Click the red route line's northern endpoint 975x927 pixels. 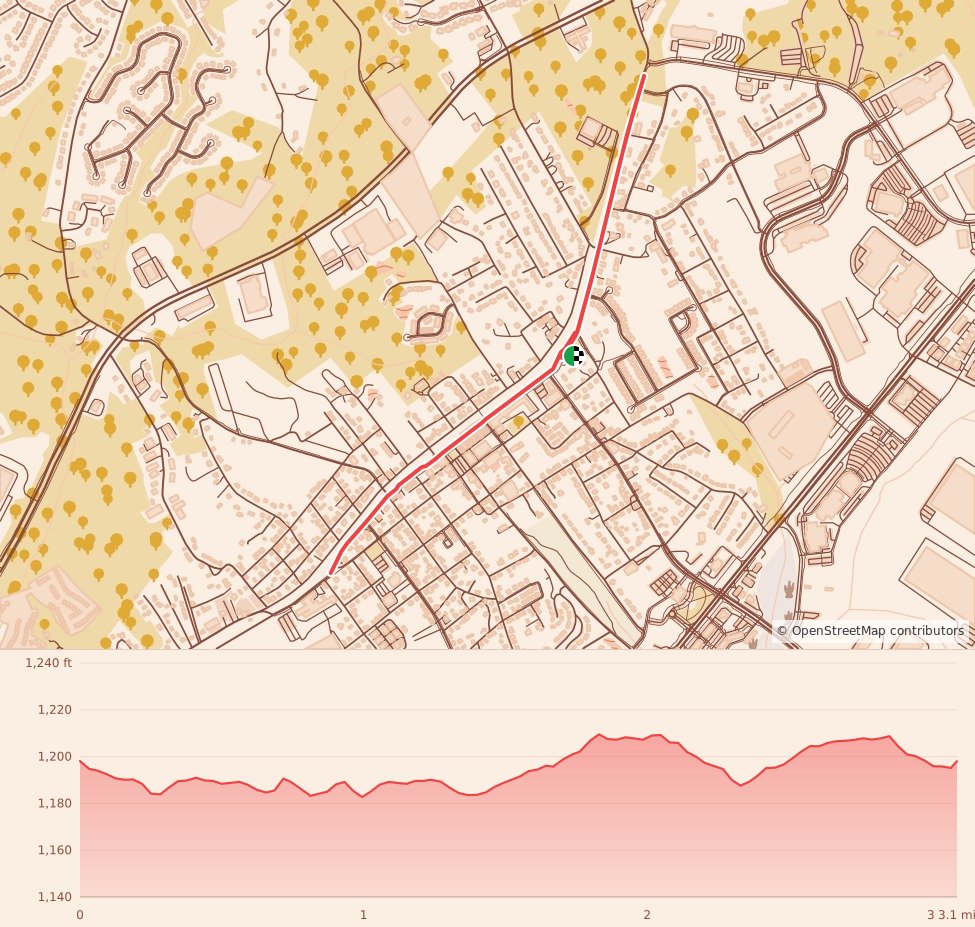[x=644, y=75]
